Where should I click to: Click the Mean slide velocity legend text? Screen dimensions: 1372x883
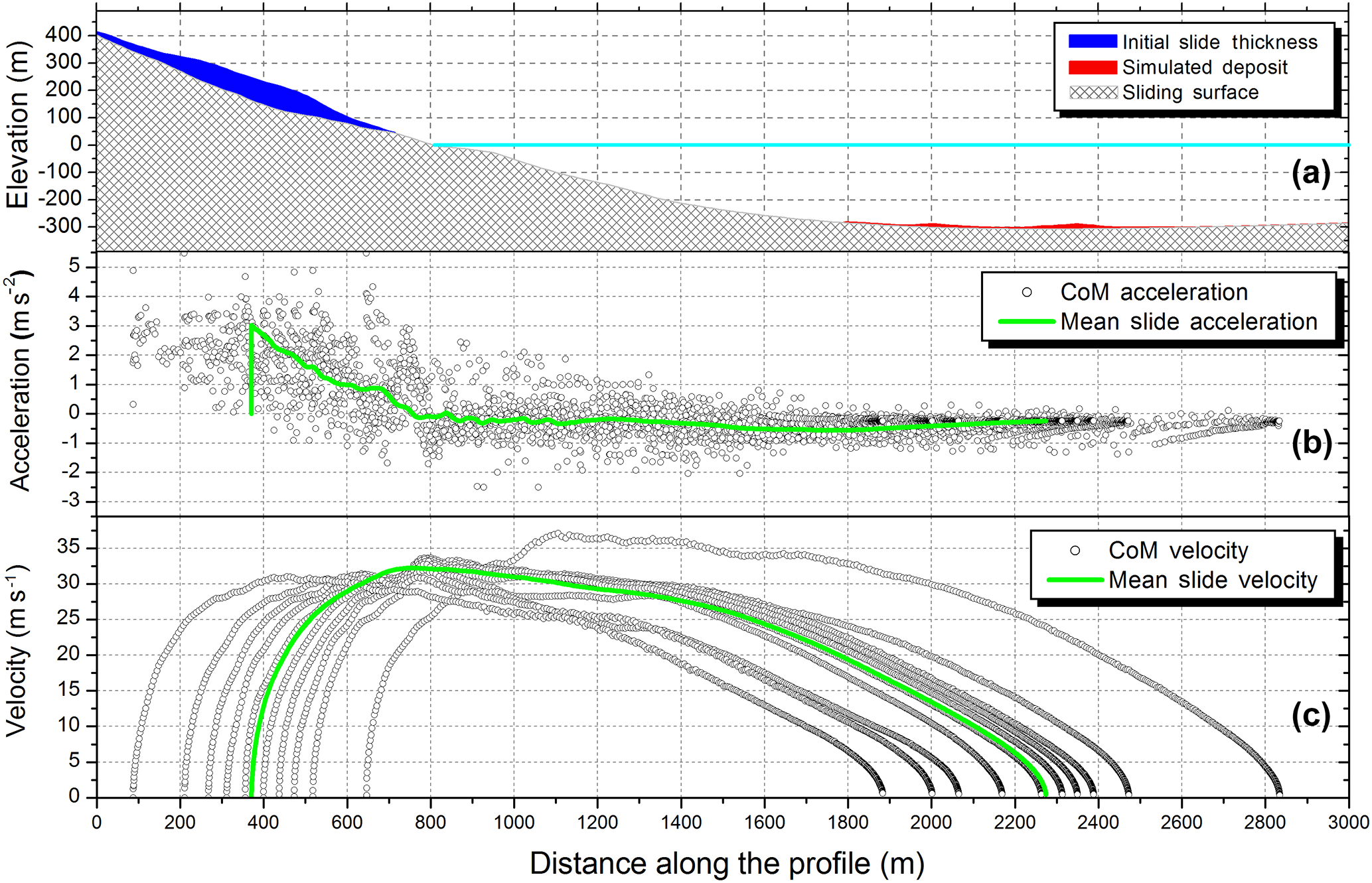[1212, 580]
